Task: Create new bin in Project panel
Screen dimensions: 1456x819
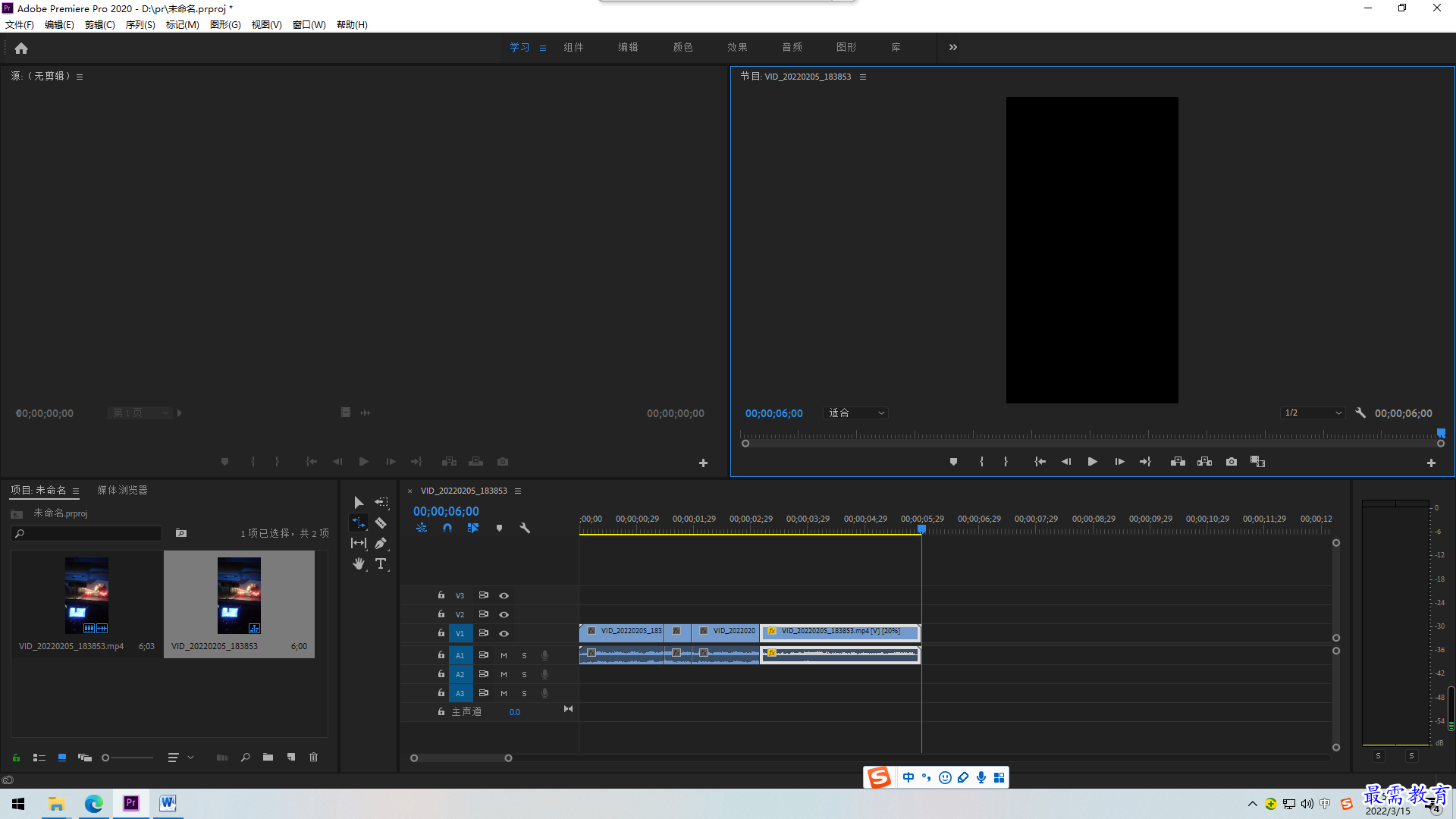Action: [268, 757]
